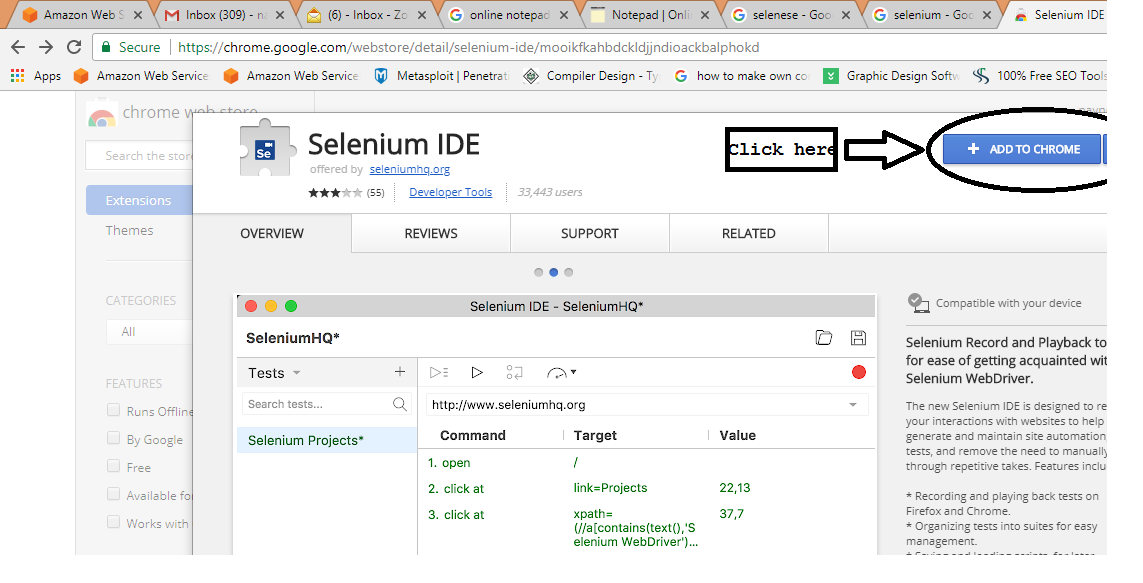Reload the page with the refresh icon

tap(74, 47)
